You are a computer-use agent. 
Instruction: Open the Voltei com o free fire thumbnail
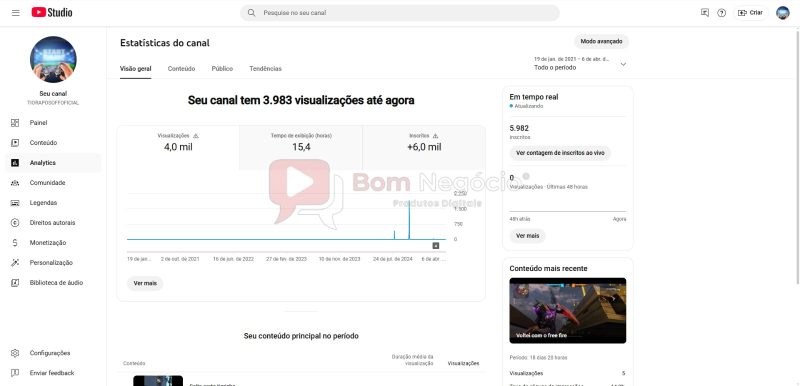point(567,310)
